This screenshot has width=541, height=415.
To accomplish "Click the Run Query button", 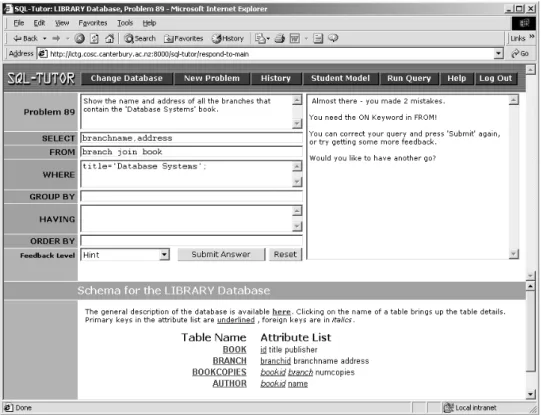I will click(409, 78).
